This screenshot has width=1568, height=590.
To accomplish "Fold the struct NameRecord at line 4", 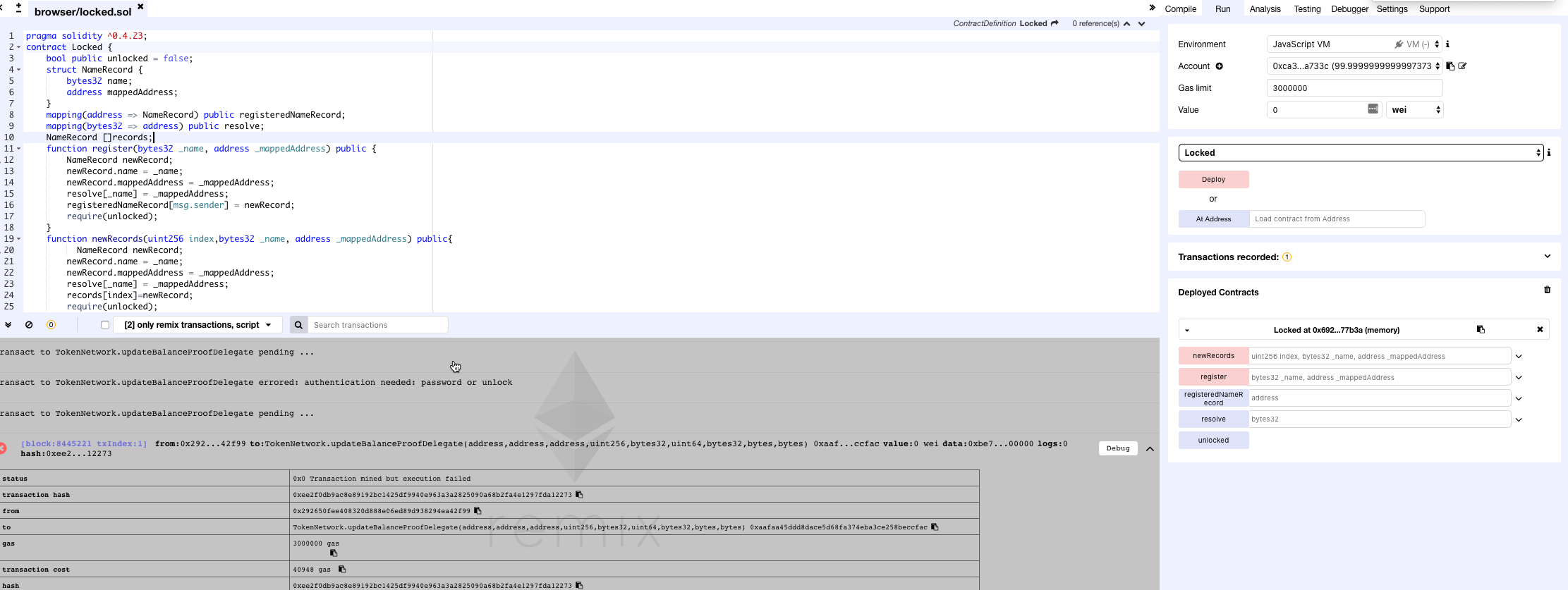I will [18, 70].
